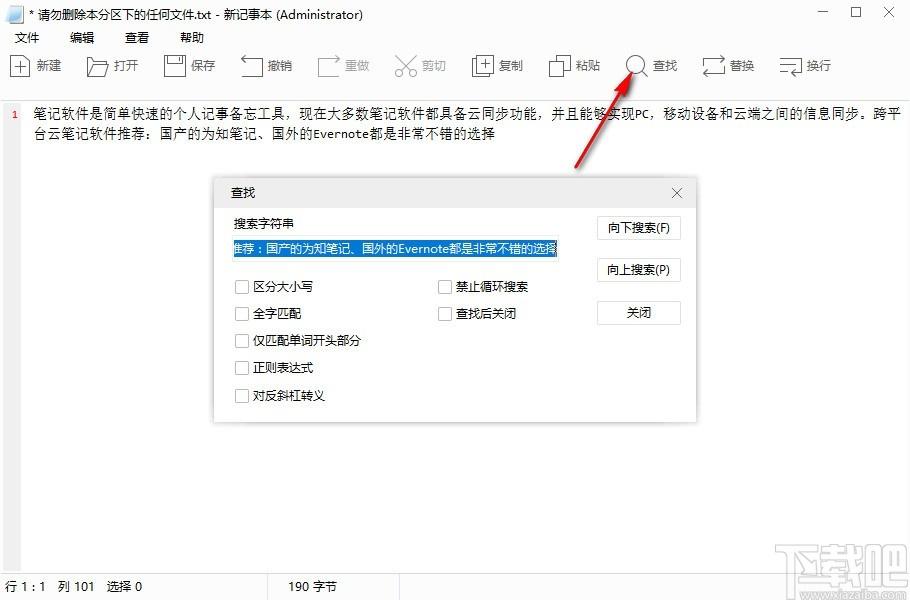This screenshot has height=600, width=910.
Task: Enable 区分大小写 checkbox
Action: [242, 287]
